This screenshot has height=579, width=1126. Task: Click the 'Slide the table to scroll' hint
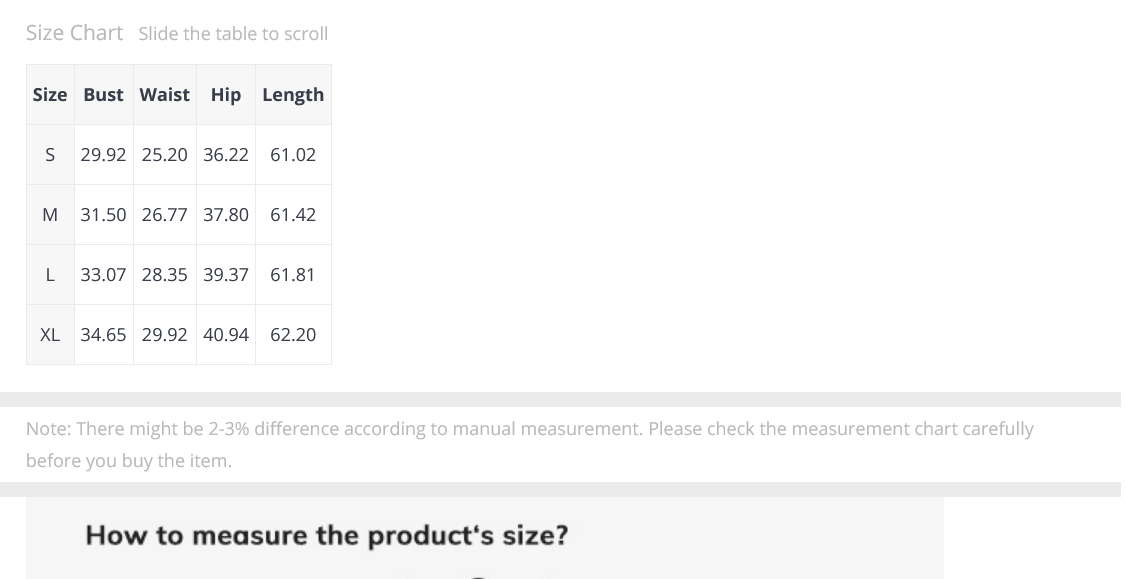coord(233,34)
